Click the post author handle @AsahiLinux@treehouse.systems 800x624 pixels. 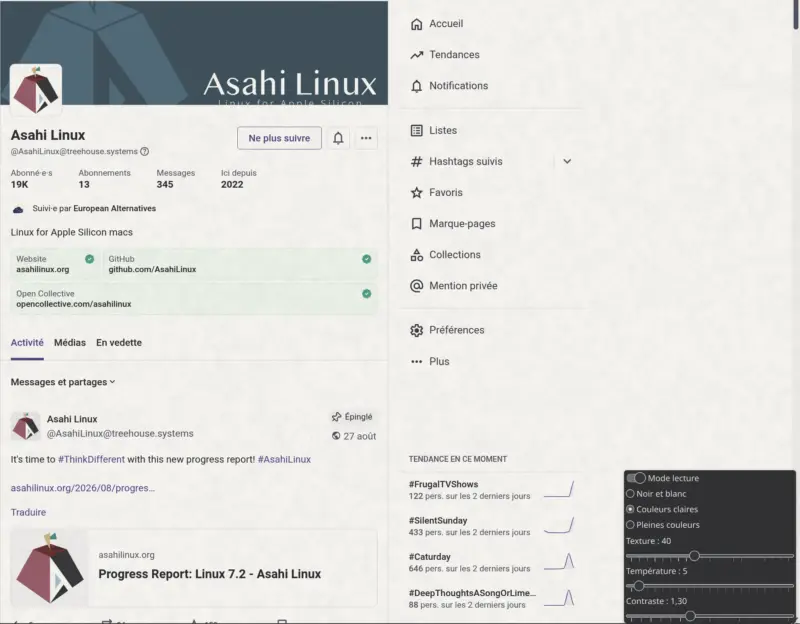[120, 434]
